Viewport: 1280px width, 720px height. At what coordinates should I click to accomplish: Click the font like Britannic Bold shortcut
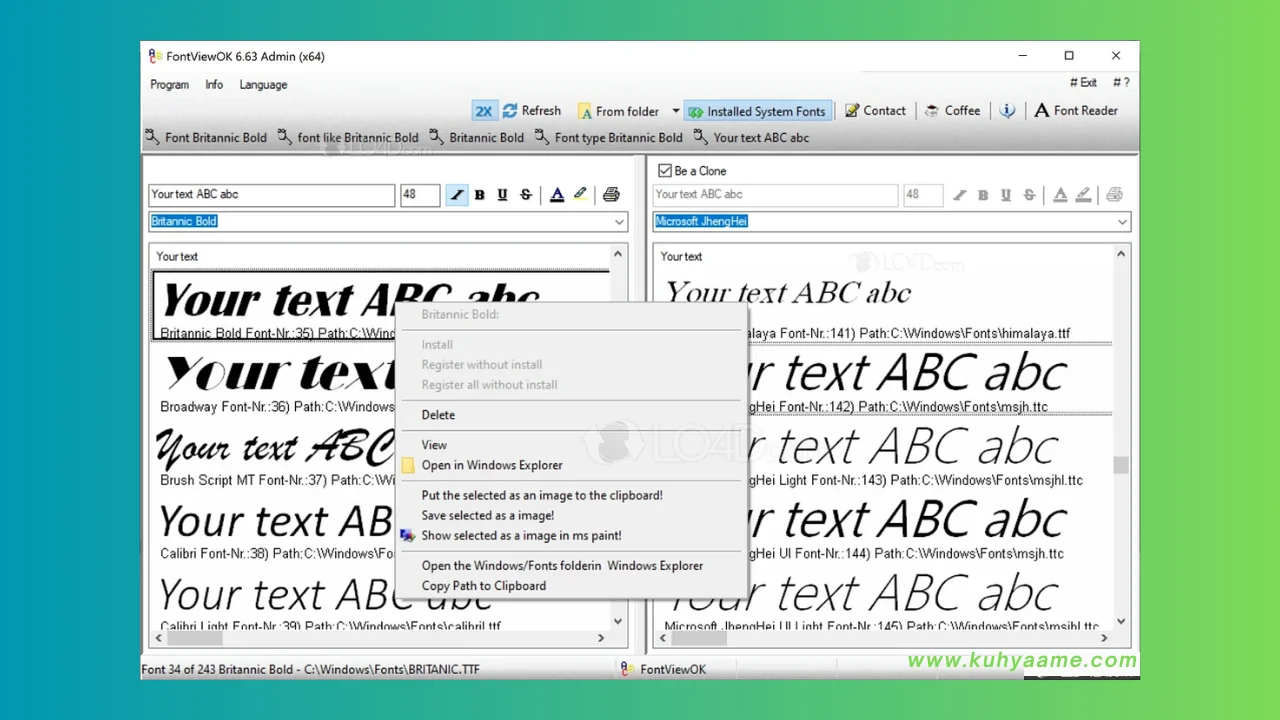click(x=348, y=137)
